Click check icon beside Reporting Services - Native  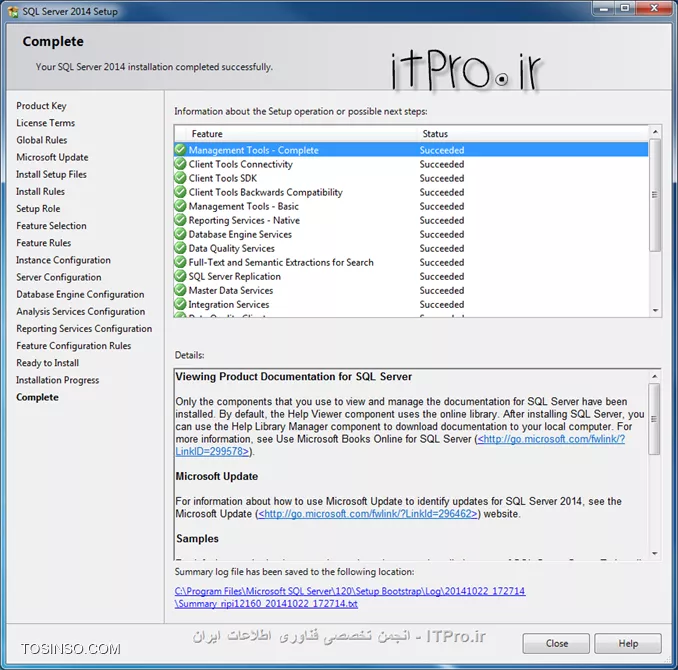point(180,220)
